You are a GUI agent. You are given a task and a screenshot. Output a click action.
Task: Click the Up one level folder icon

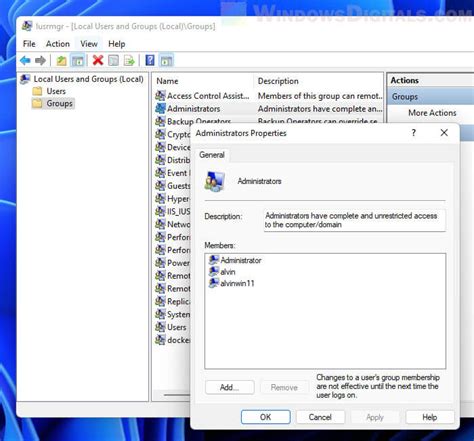pos(61,61)
